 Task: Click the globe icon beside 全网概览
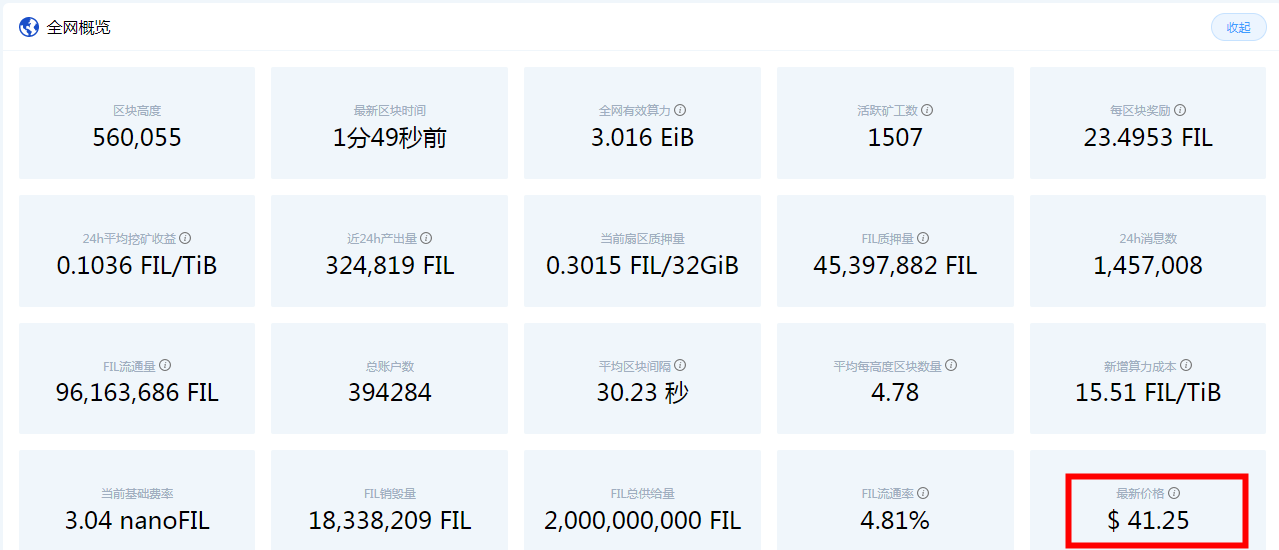29,27
